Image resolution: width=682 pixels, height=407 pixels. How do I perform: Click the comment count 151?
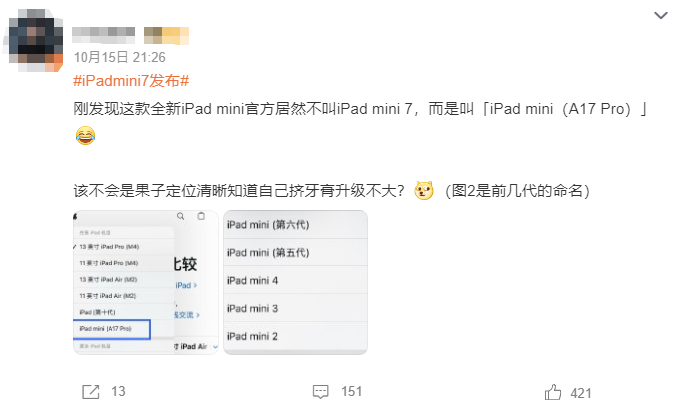pyautogui.click(x=351, y=391)
